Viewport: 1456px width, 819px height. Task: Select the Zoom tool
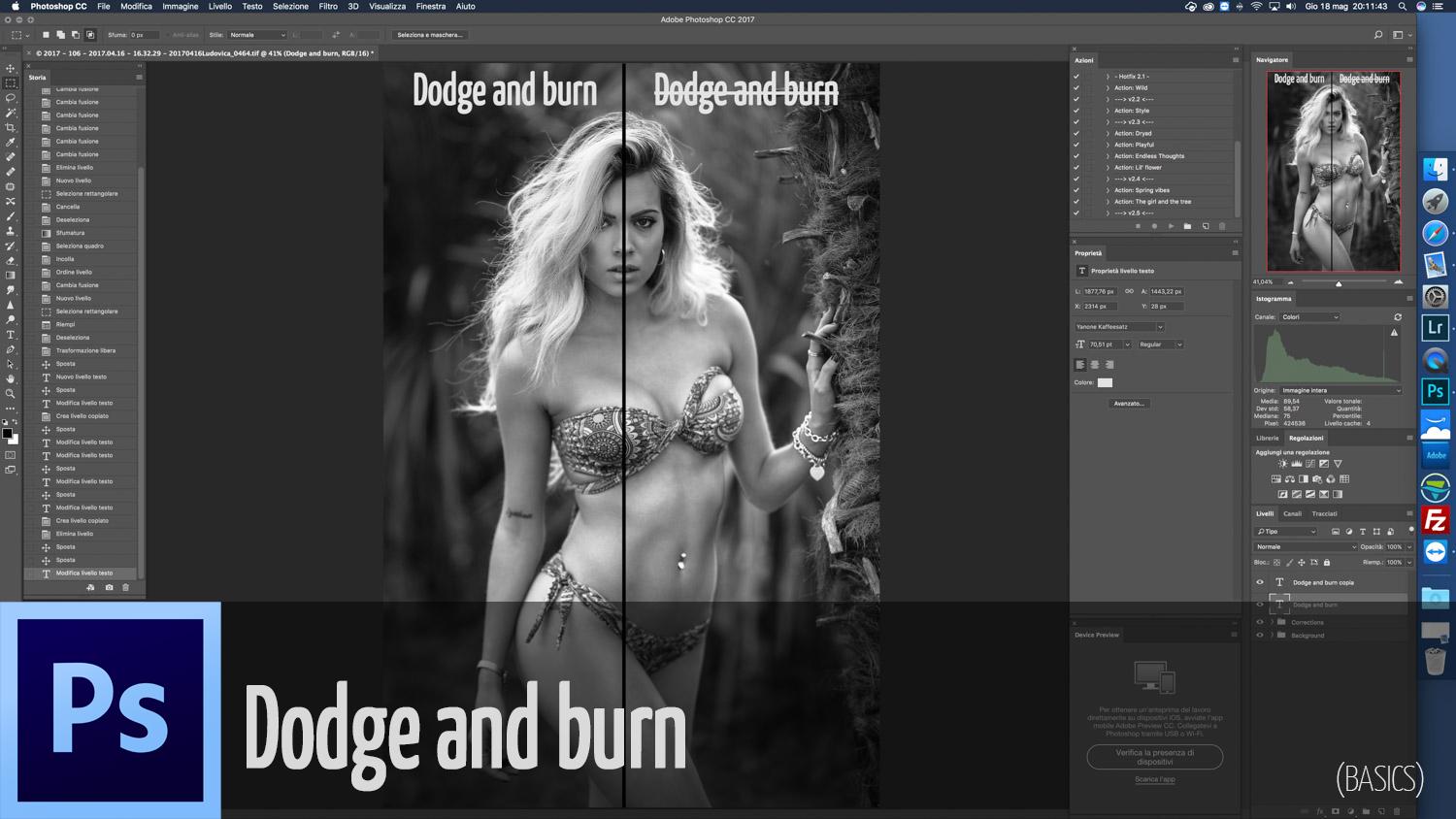11,394
